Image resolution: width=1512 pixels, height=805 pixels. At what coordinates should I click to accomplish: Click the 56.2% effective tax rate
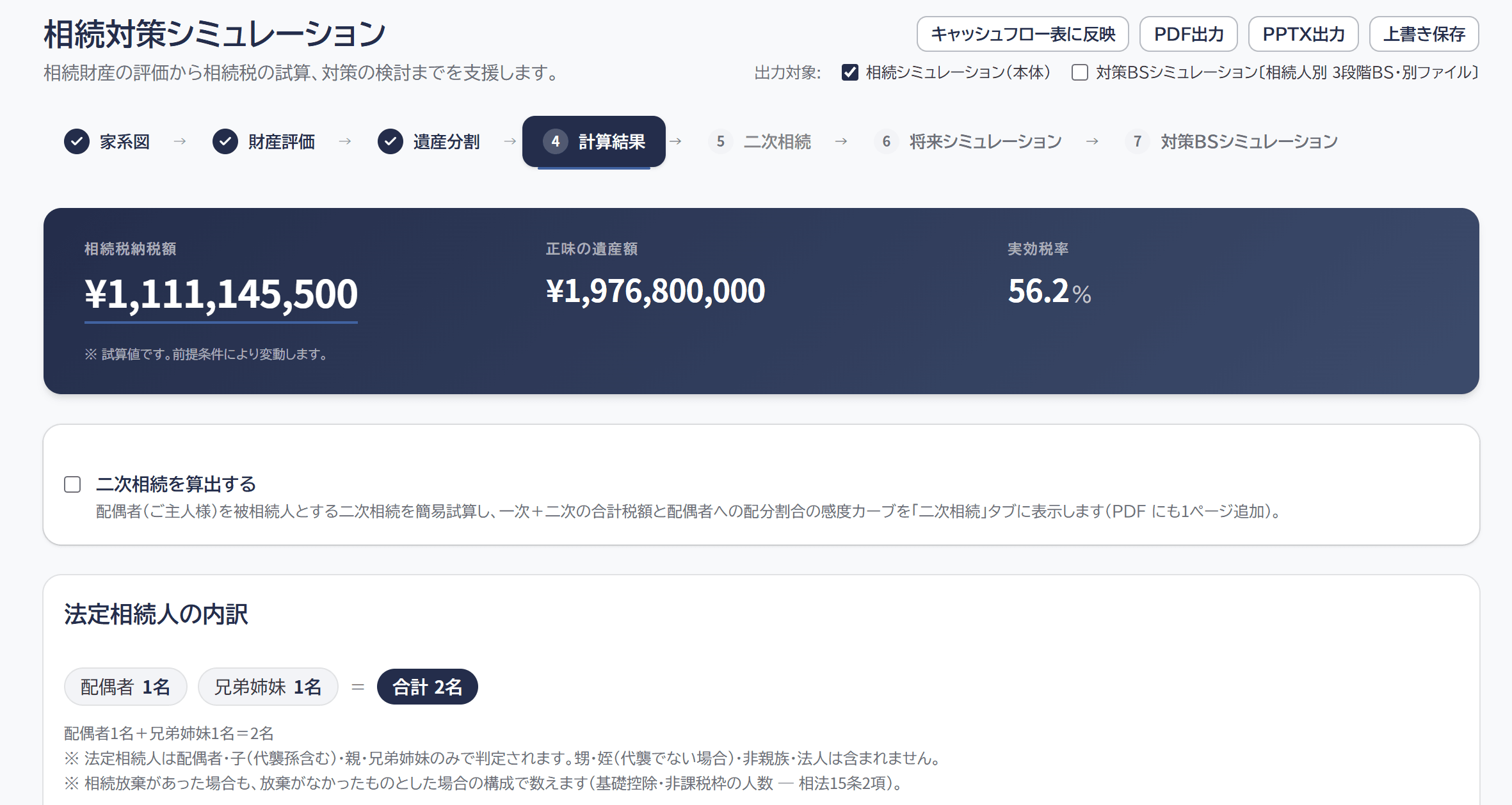1050,291
